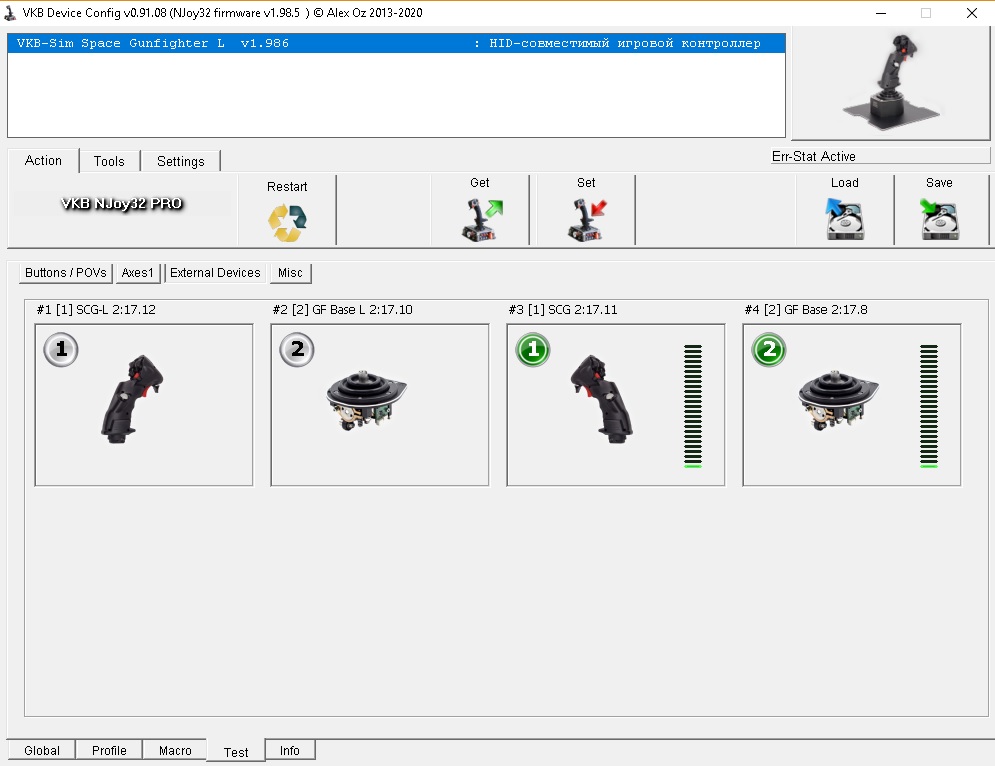Click the Err-Stat Active status field
The width and height of the screenshot is (995, 766).
880,156
